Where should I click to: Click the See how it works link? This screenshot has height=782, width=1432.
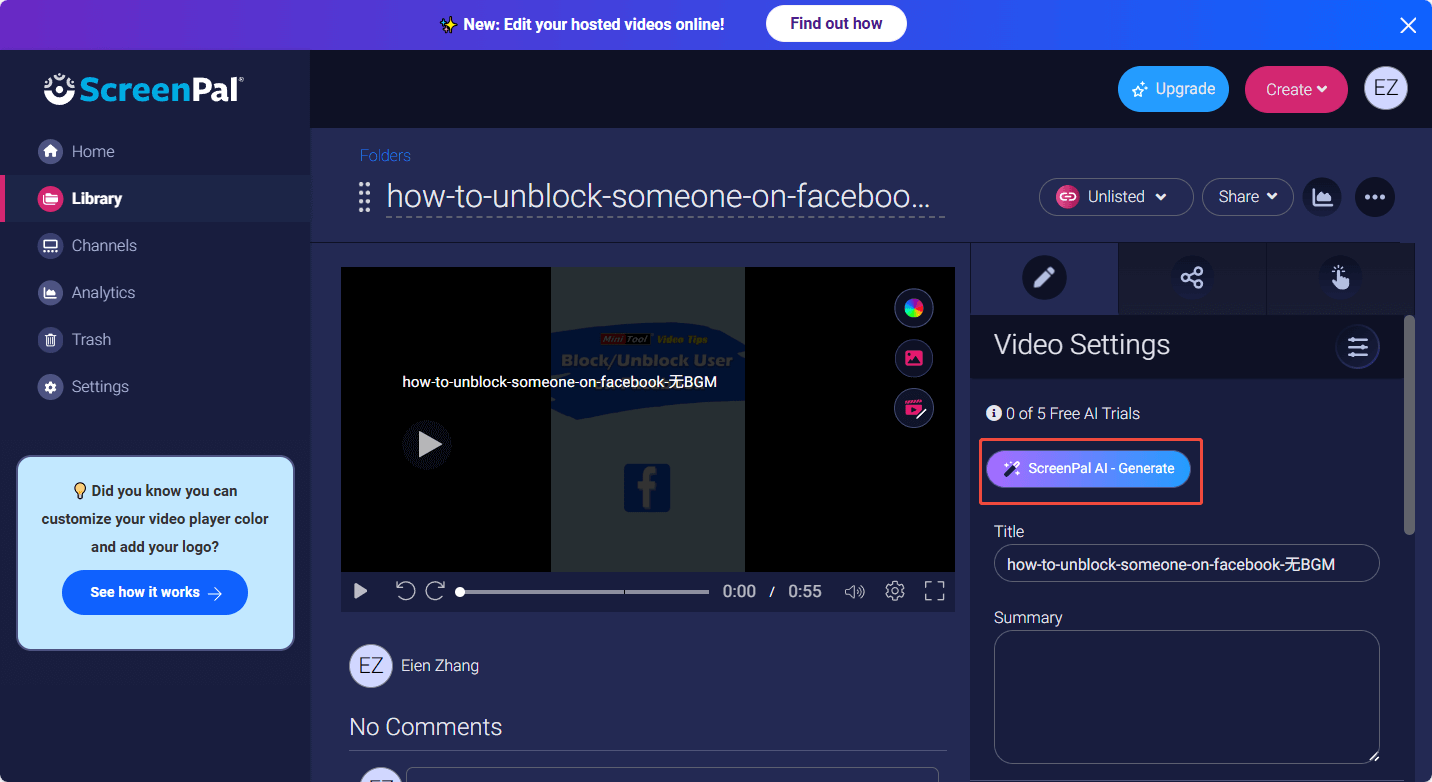155,592
